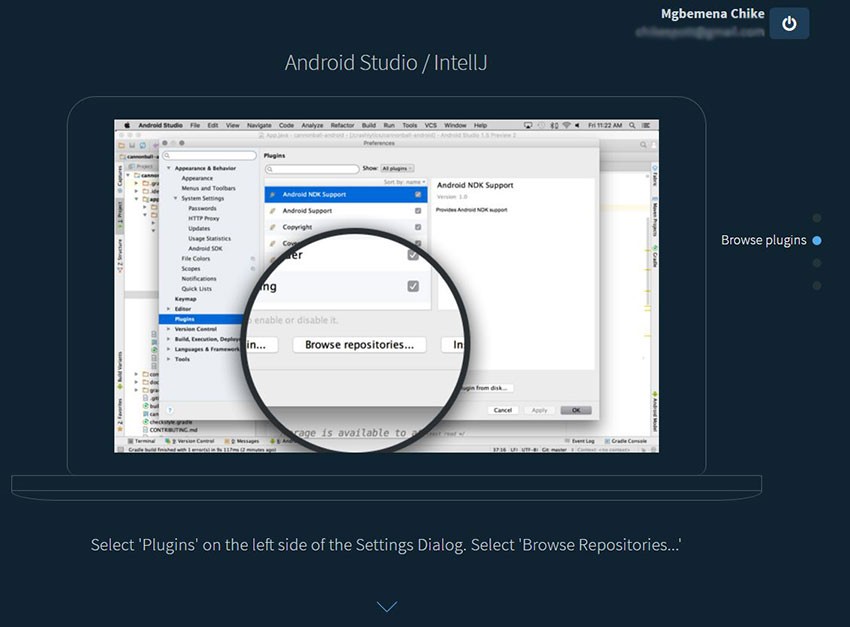
Task: Open the Captures side tool window
Action: (120, 179)
